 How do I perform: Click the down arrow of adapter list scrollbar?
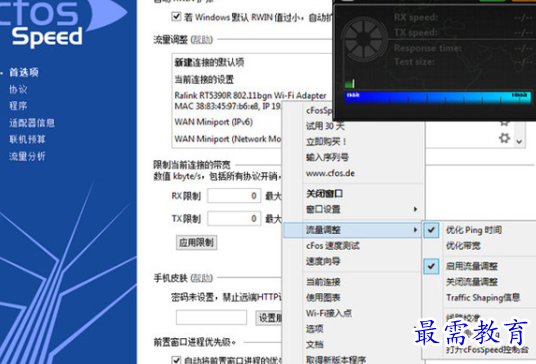[x=519, y=141]
